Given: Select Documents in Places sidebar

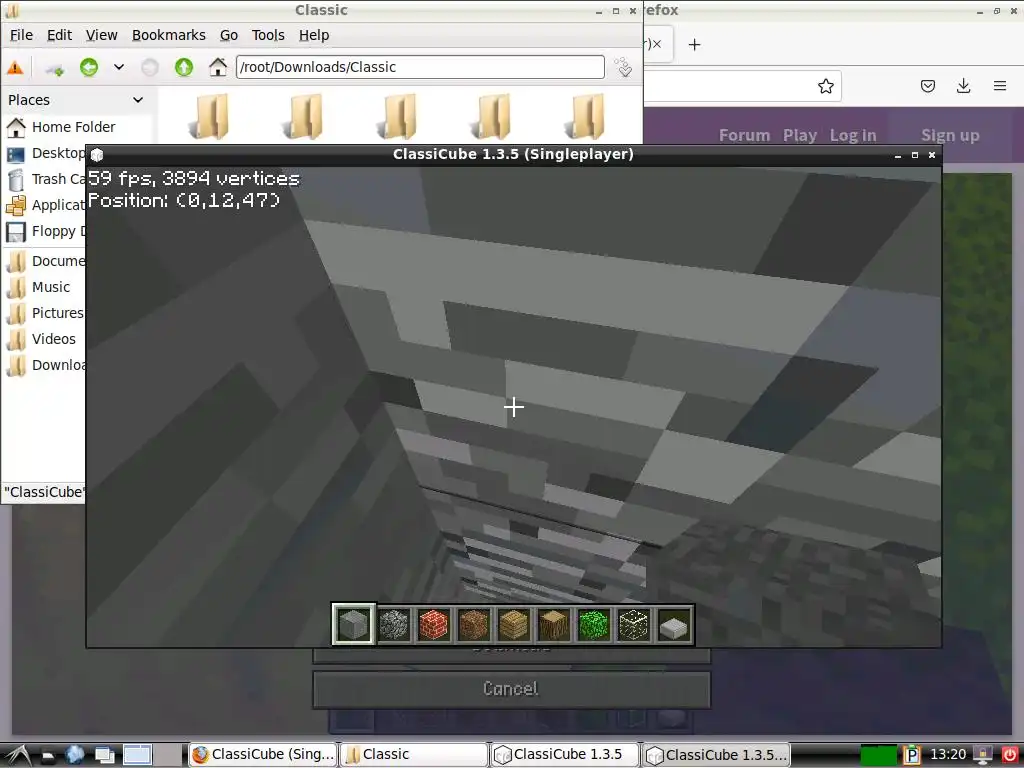Looking at the screenshot, I should pos(45,261).
